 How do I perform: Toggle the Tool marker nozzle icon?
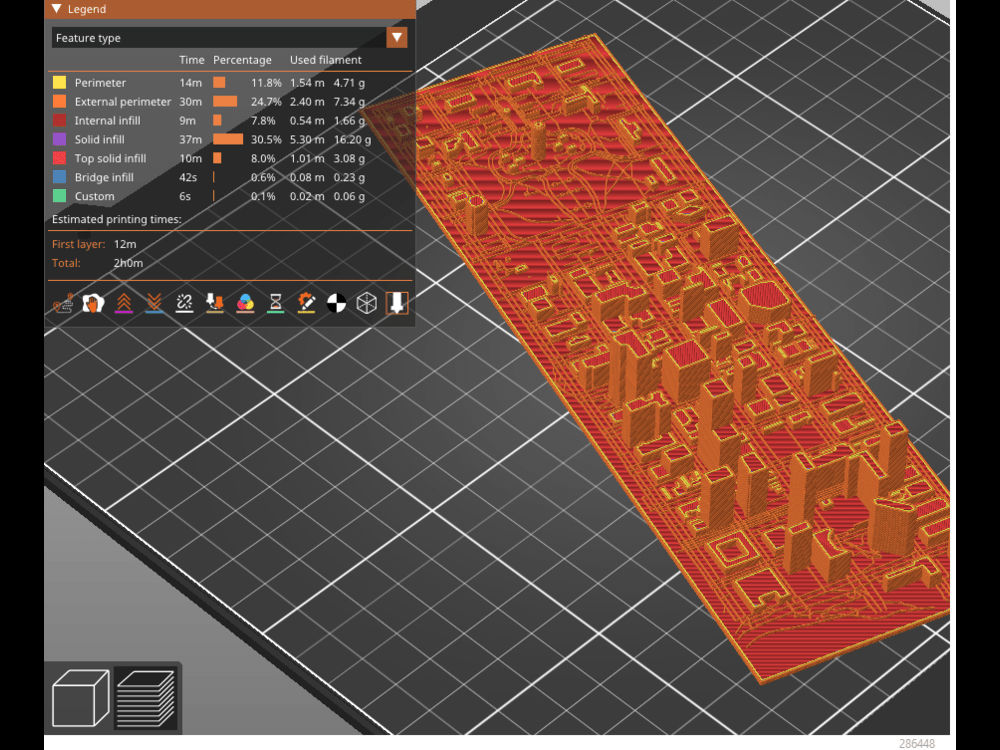397,303
